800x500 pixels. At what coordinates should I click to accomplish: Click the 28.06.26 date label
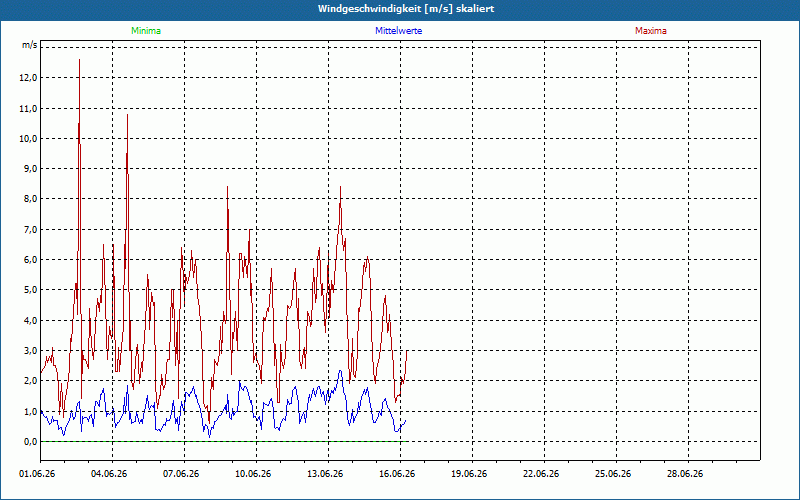pyautogui.click(x=685, y=474)
